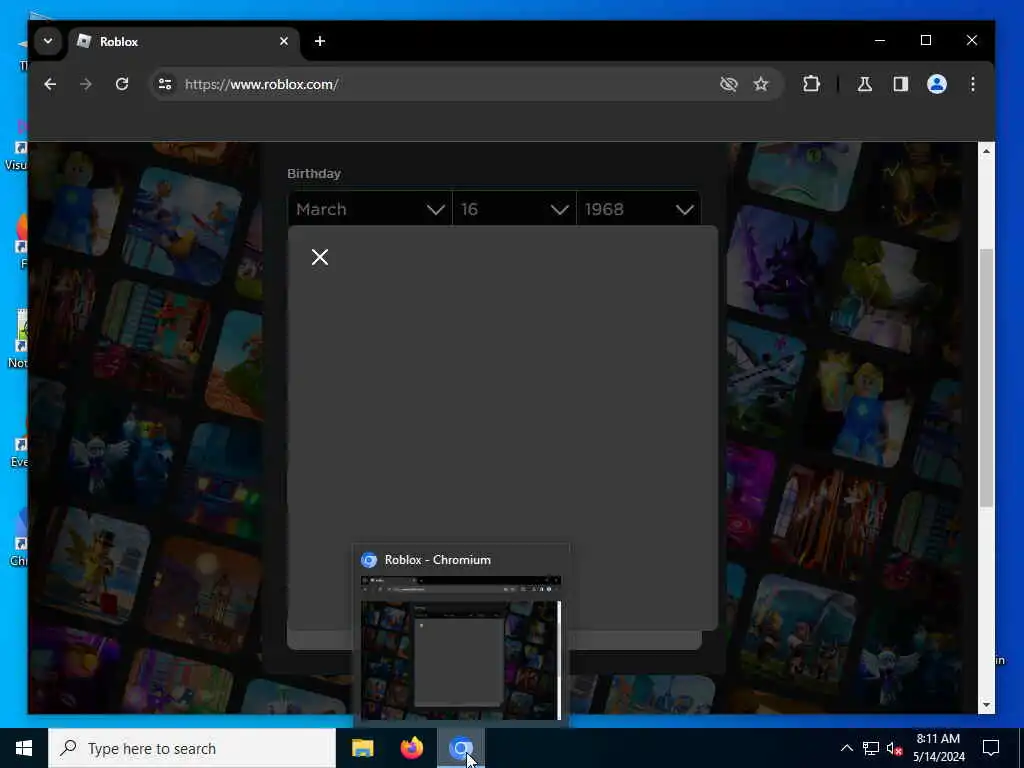Open the birthday year dropdown showing 1968
Screen dimensions: 1024x768
click(x=639, y=209)
